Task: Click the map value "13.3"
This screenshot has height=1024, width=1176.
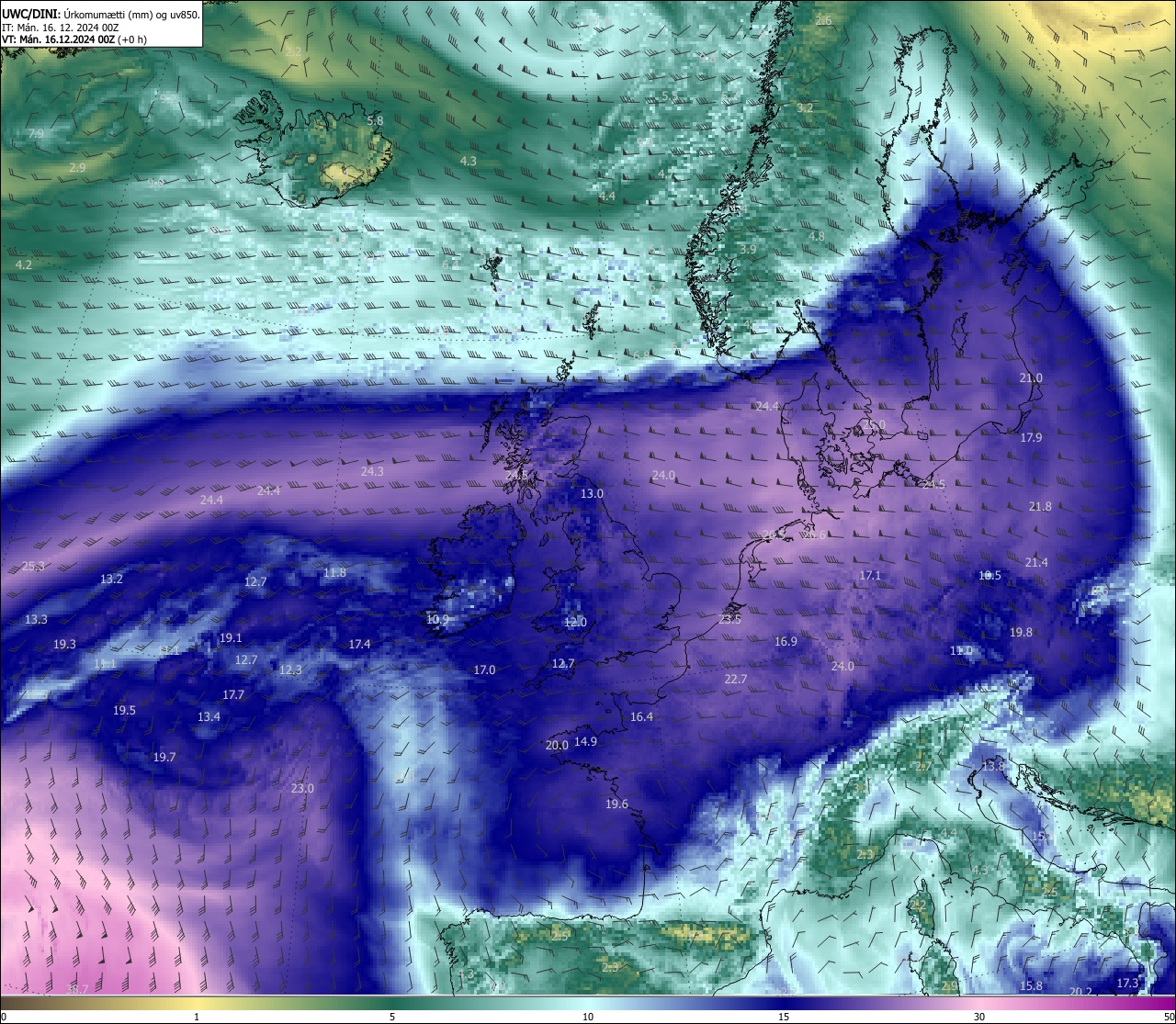Action: pos(36,620)
